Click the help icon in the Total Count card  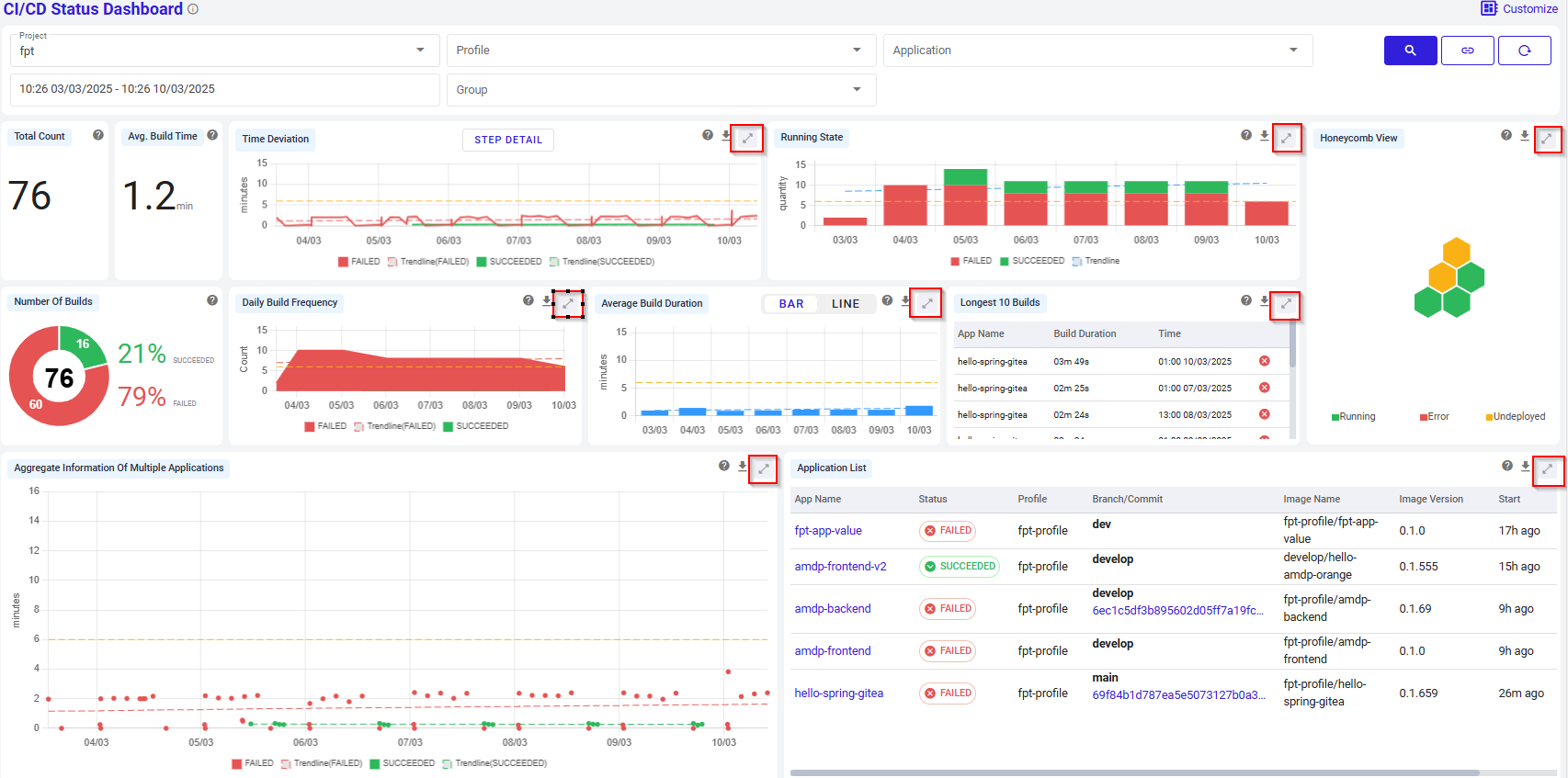98,135
